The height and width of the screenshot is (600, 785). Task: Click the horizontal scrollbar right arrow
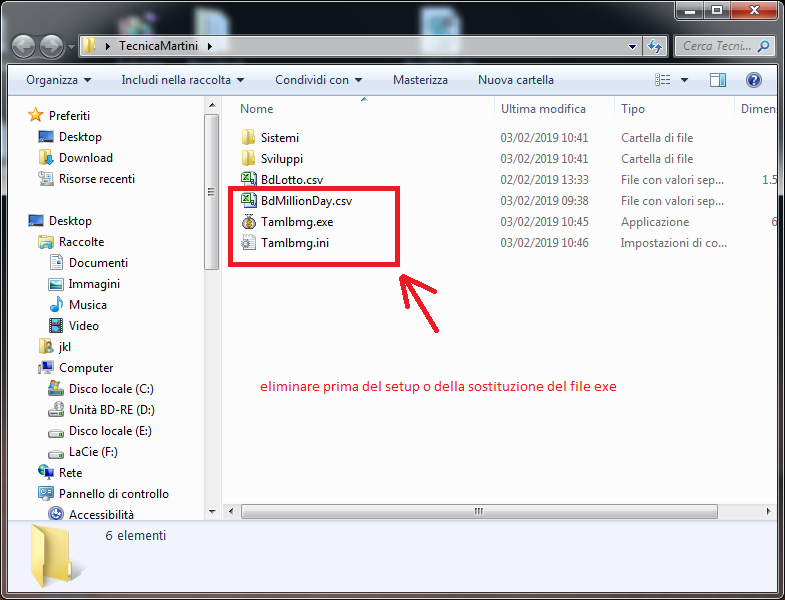(768, 511)
